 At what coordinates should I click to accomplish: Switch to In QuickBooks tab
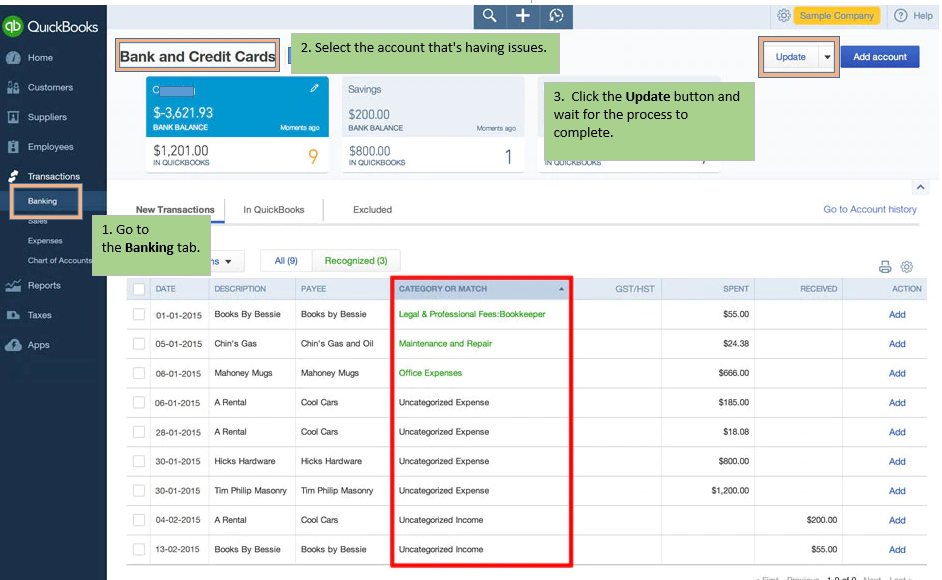coord(274,210)
